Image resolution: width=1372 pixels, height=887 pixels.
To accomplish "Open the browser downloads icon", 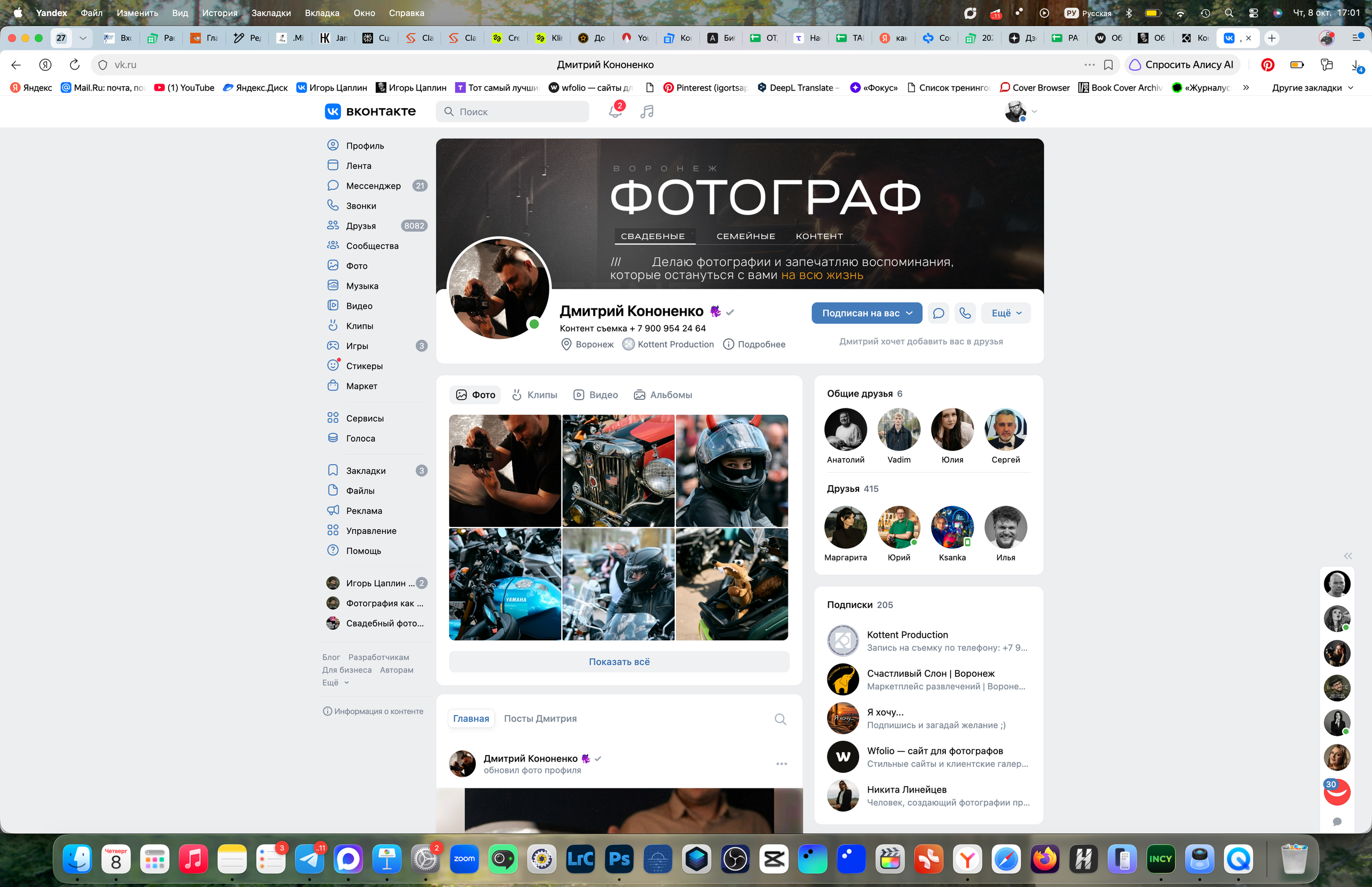I will [1356, 65].
